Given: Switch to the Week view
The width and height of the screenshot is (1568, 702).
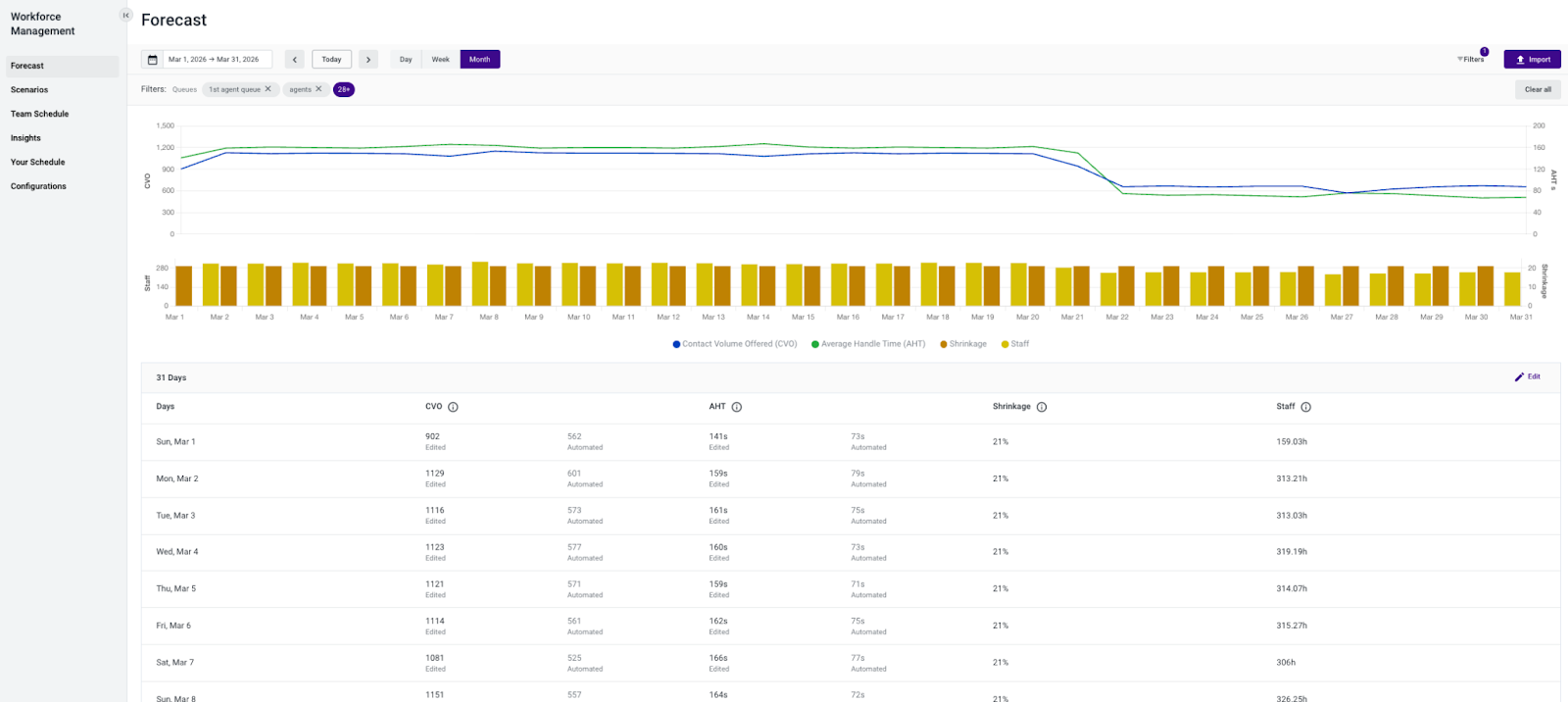Looking at the screenshot, I should [441, 60].
